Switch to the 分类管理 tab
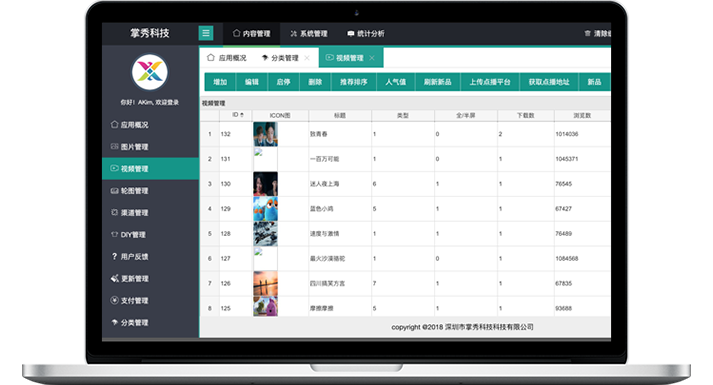The image size is (713, 385). tap(281, 58)
